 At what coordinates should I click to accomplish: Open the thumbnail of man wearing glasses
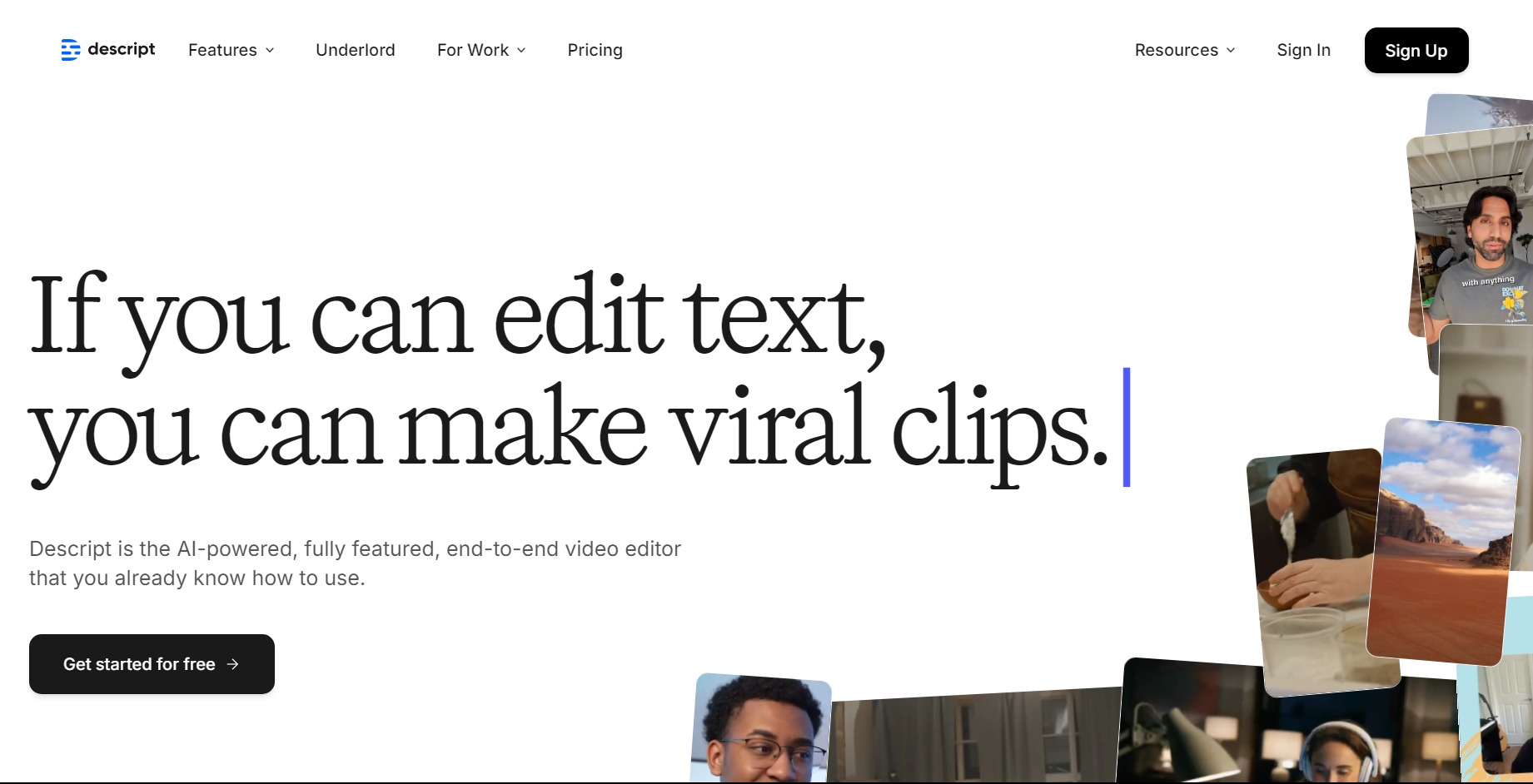761,729
